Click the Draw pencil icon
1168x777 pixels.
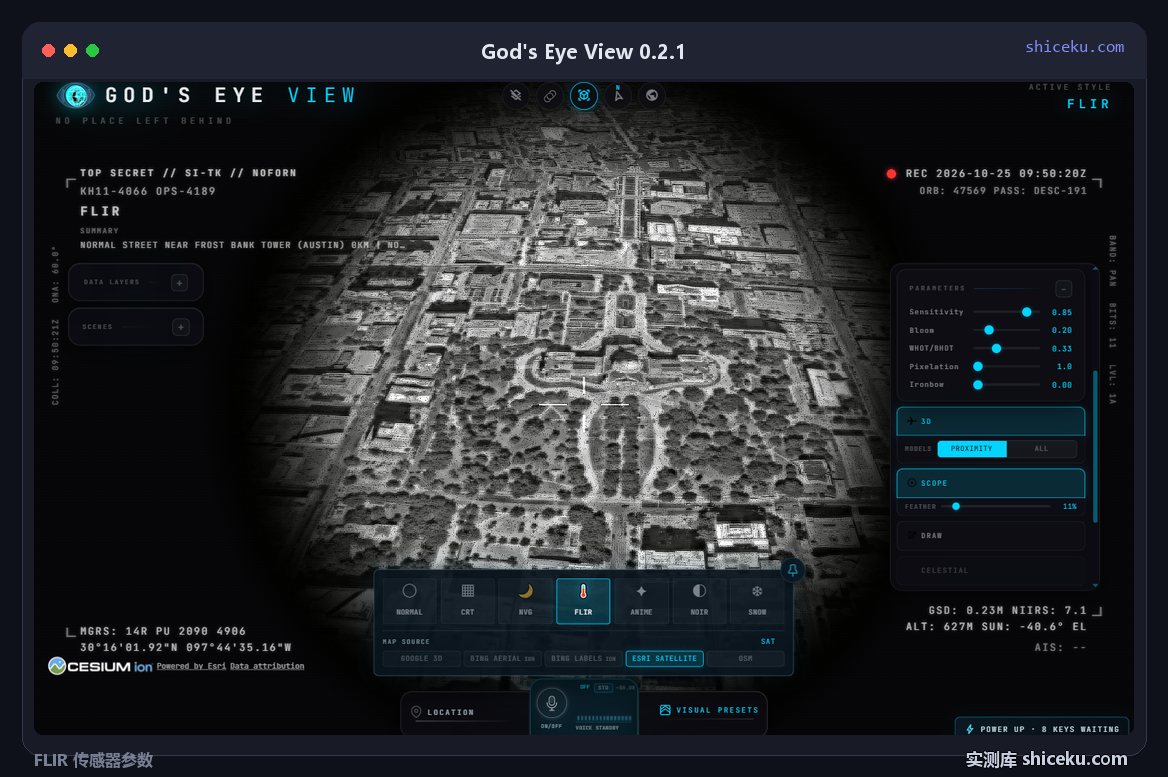coord(912,536)
